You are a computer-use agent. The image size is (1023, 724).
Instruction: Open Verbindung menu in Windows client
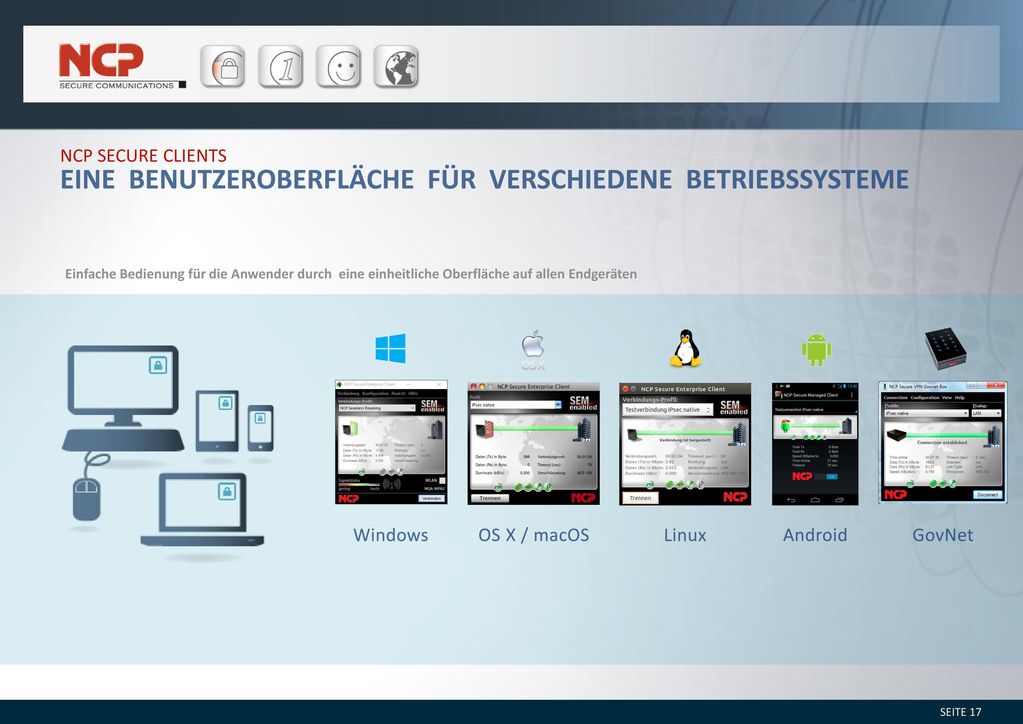(348, 393)
